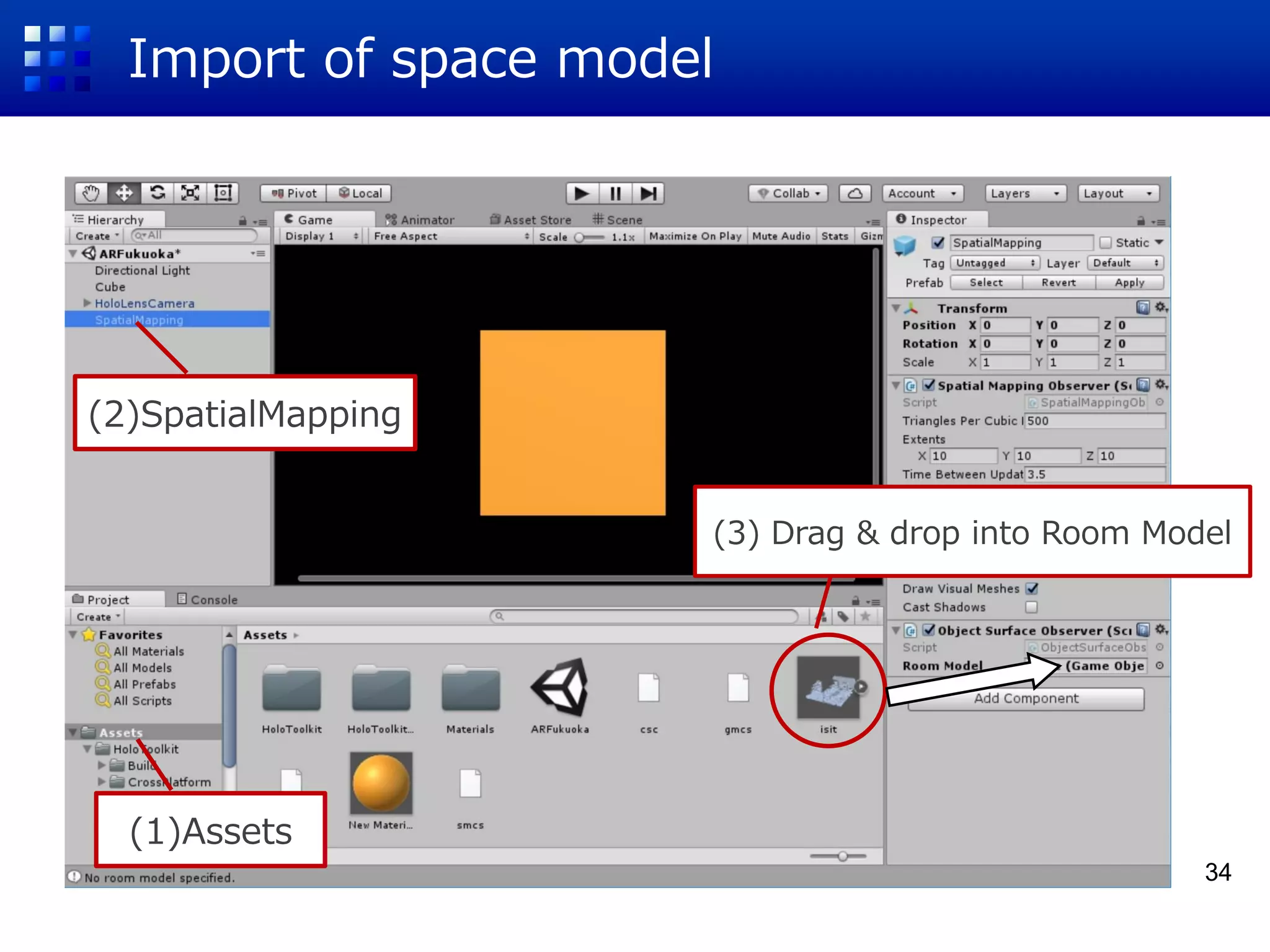Toggle Object Surface Observer enabled checkbox
Viewport: 1270px width, 952px height.
(928, 630)
